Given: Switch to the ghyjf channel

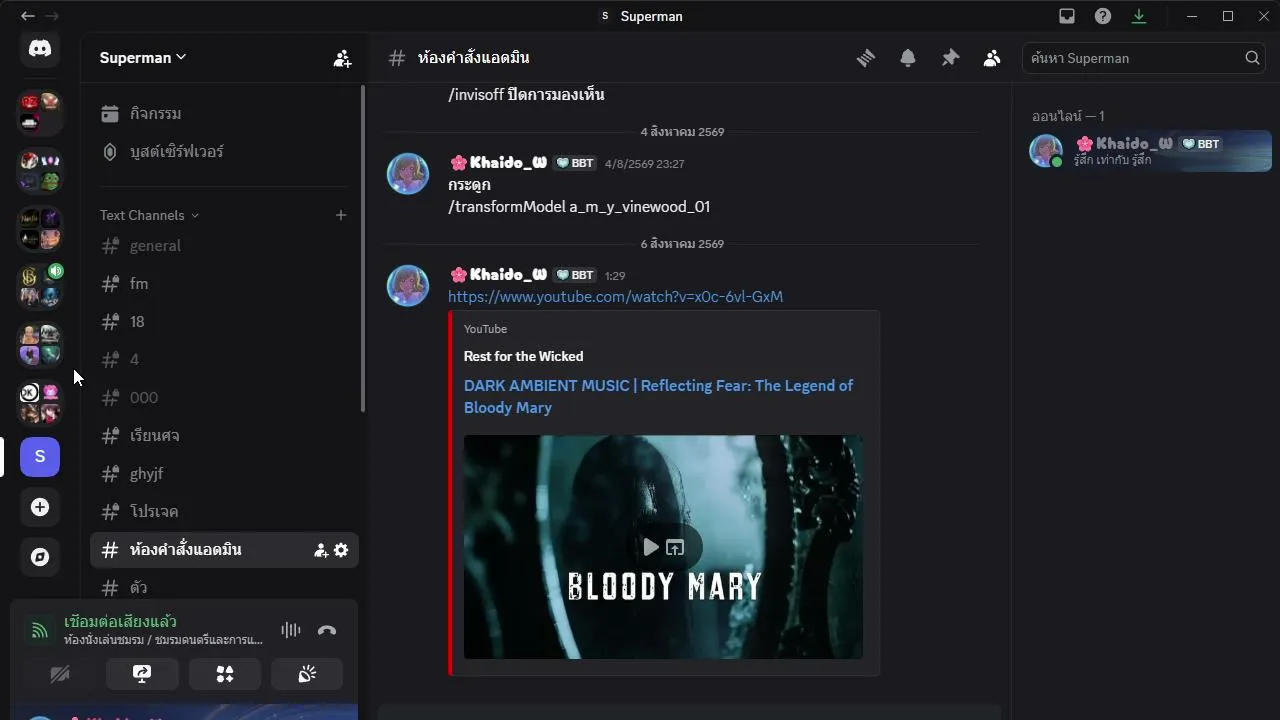Looking at the screenshot, I should coord(224,474).
